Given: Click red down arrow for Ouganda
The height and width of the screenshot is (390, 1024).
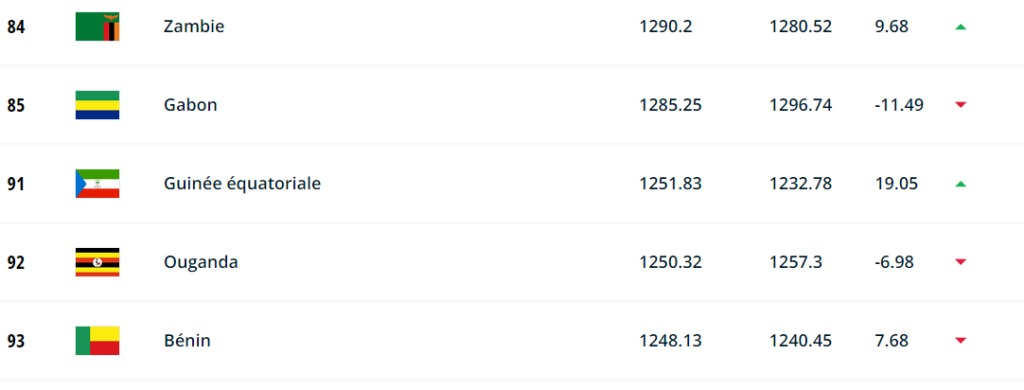Looking at the screenshot, I should point(960,262).
